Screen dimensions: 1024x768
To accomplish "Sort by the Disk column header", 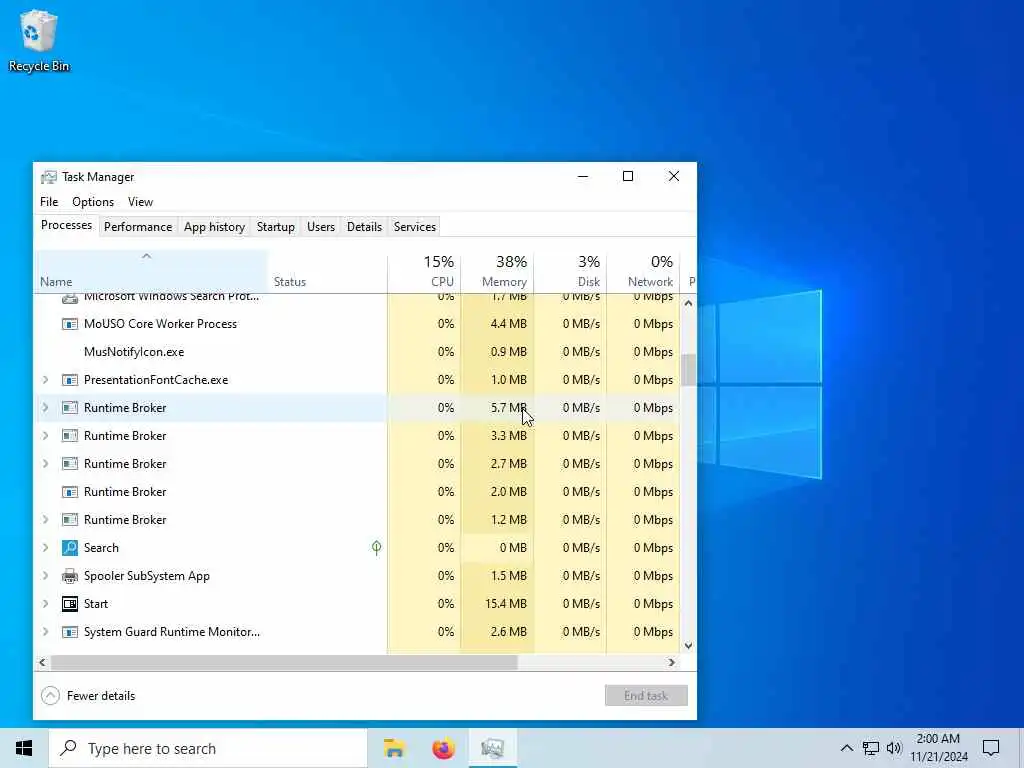I will click(x=570, y=272).
